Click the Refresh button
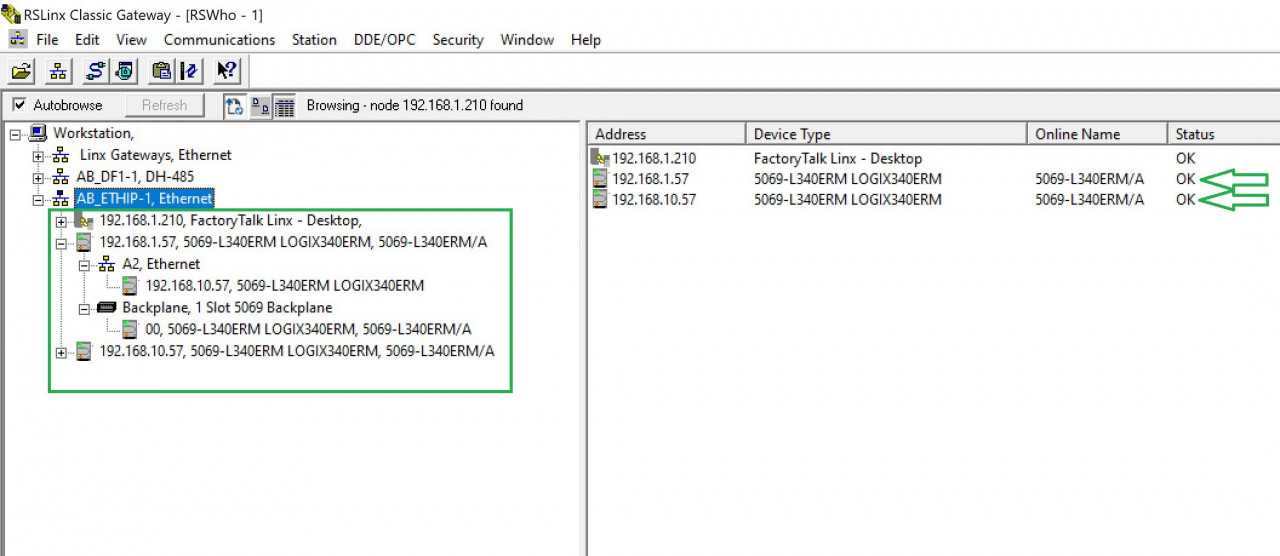 (x=164, y=105)
